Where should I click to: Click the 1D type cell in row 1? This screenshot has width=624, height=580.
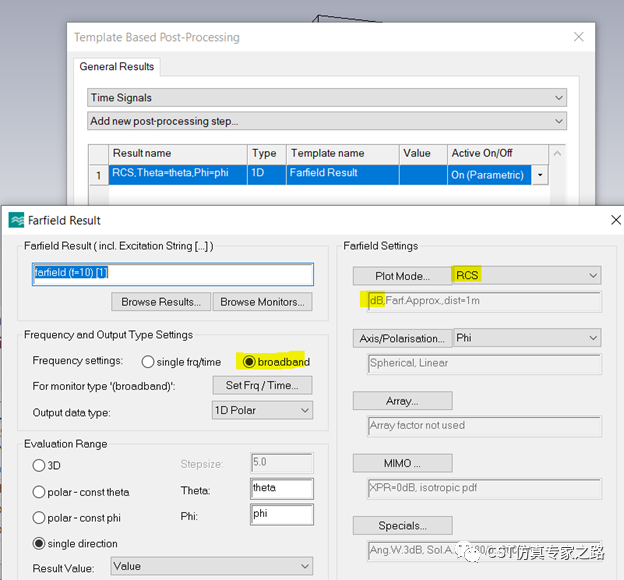tap(267, 175)
